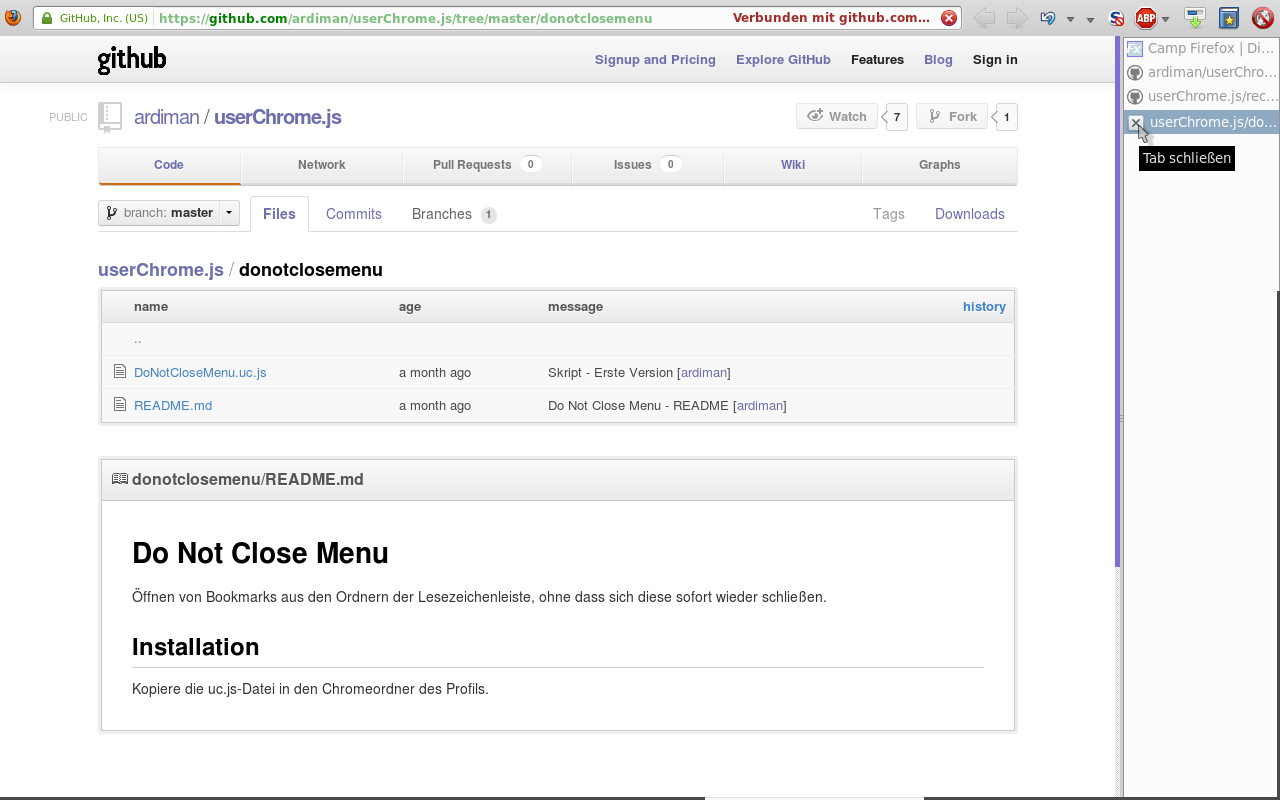
Task: Open the Wiki tab
Action: (793, 165)
